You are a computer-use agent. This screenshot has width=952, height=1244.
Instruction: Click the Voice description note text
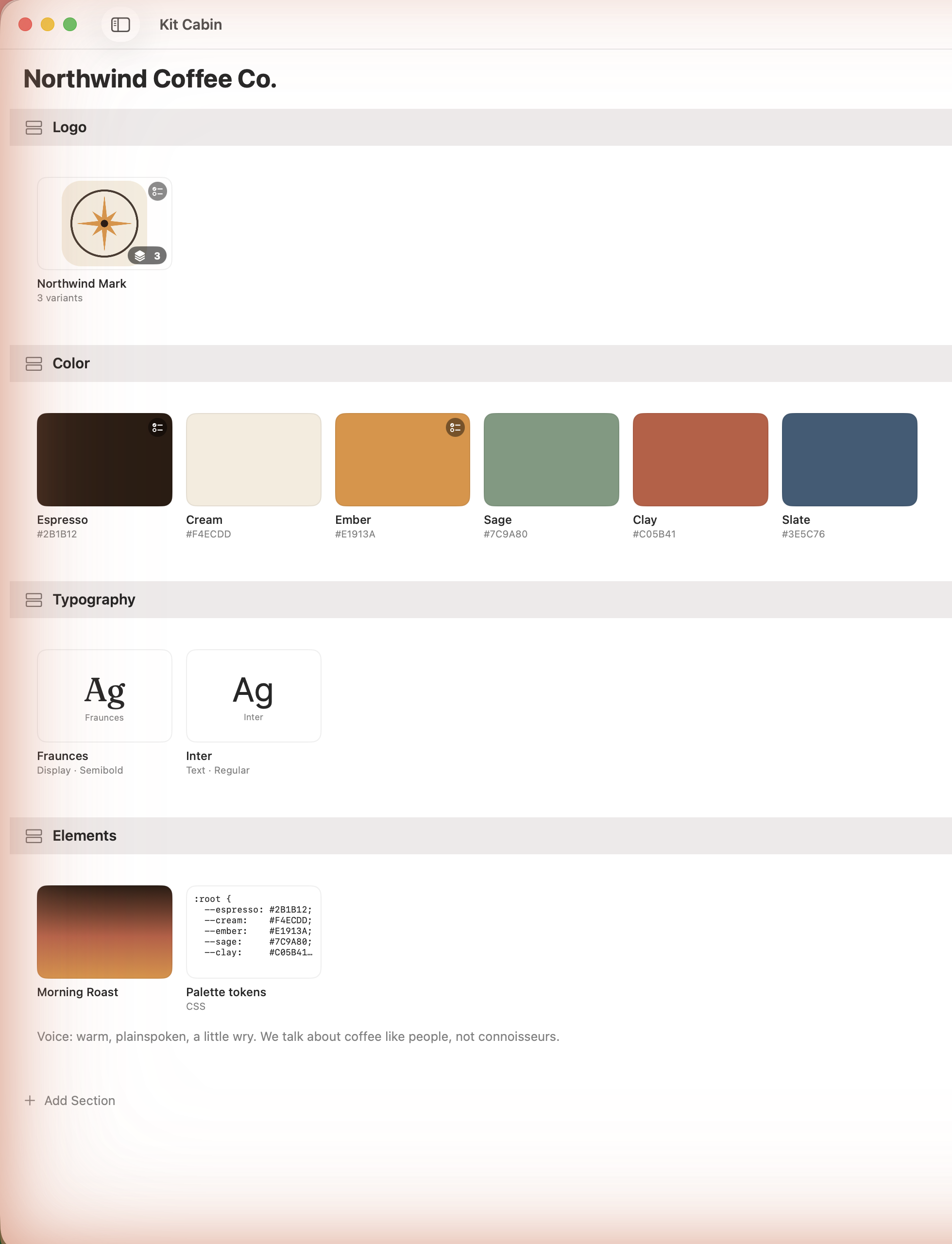point(298,1037)
